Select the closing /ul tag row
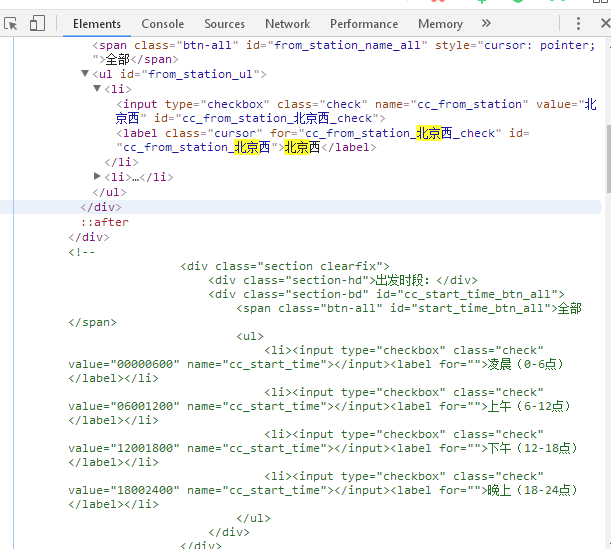 click(109, 192)
